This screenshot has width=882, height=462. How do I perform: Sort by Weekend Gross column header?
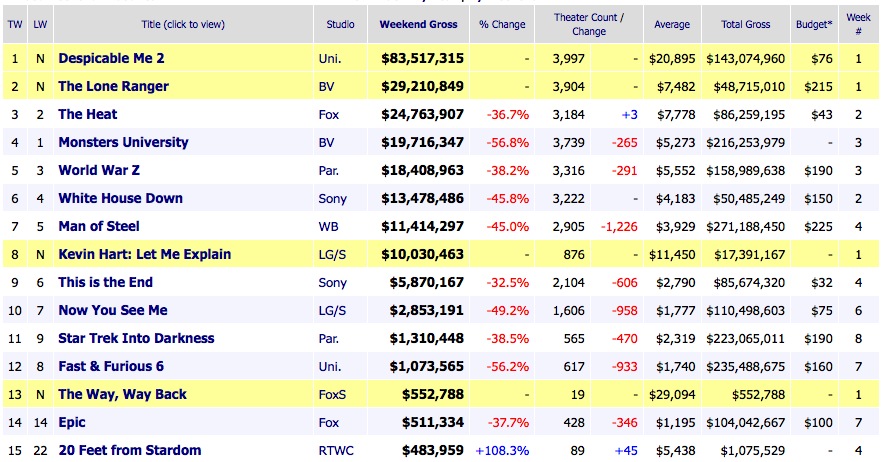(421, 23)
